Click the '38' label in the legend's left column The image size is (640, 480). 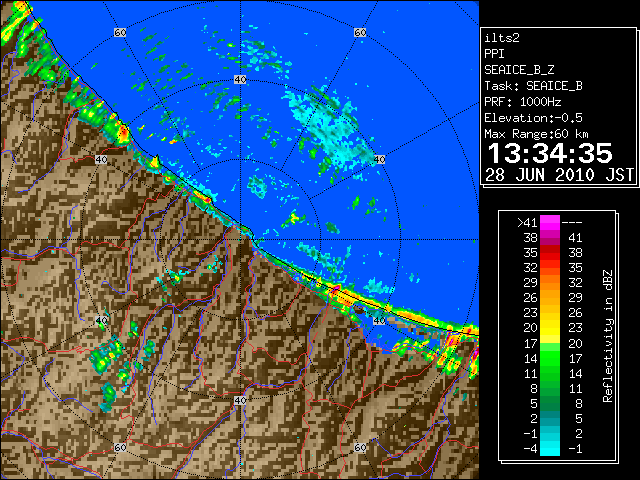point(530,238)
